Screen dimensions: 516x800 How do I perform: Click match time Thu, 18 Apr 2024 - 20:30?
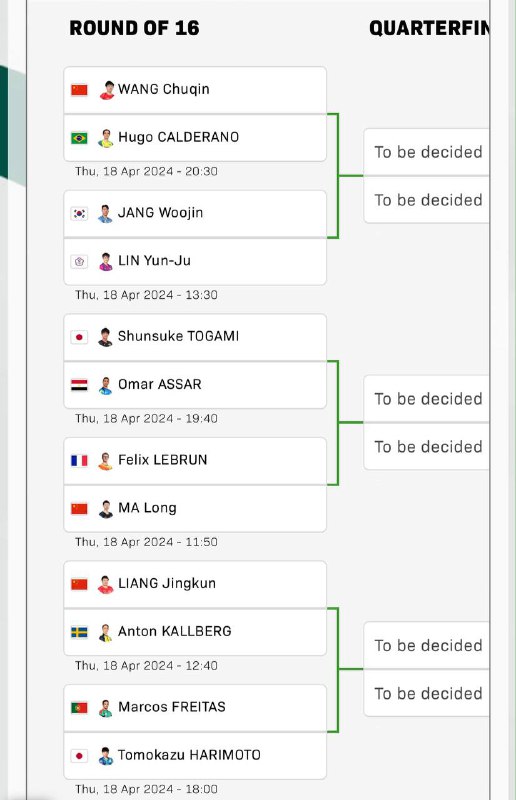click(146, 171)
